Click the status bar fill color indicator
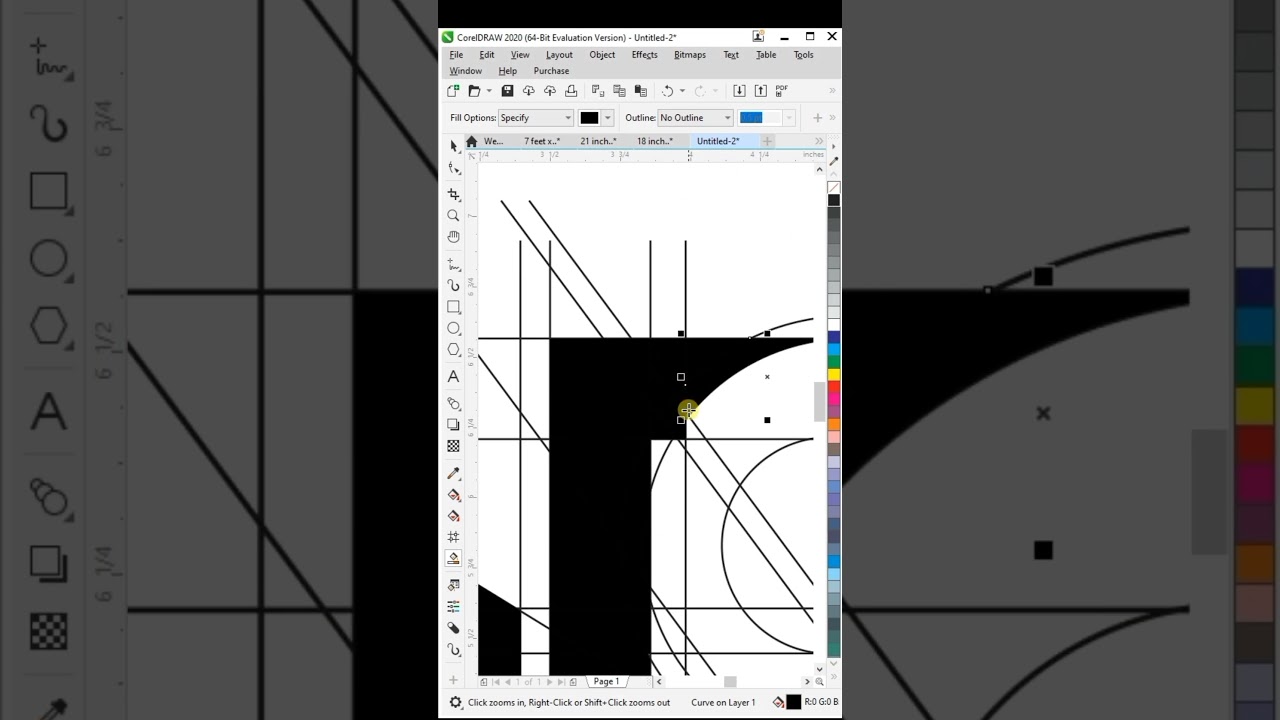Viewport: 1280px width, 720px height. tap(793, 702)
